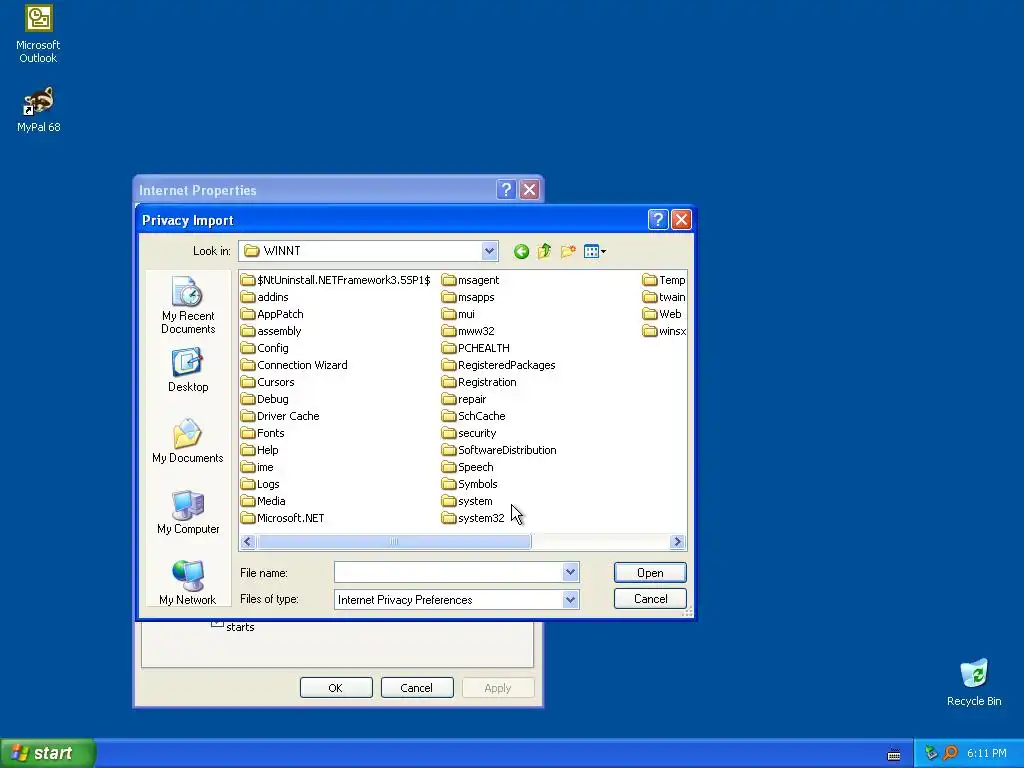Click the file list horizontal scrollbar thumb
The height and width of the screenshot is (768, 1024).
point(394,541)
